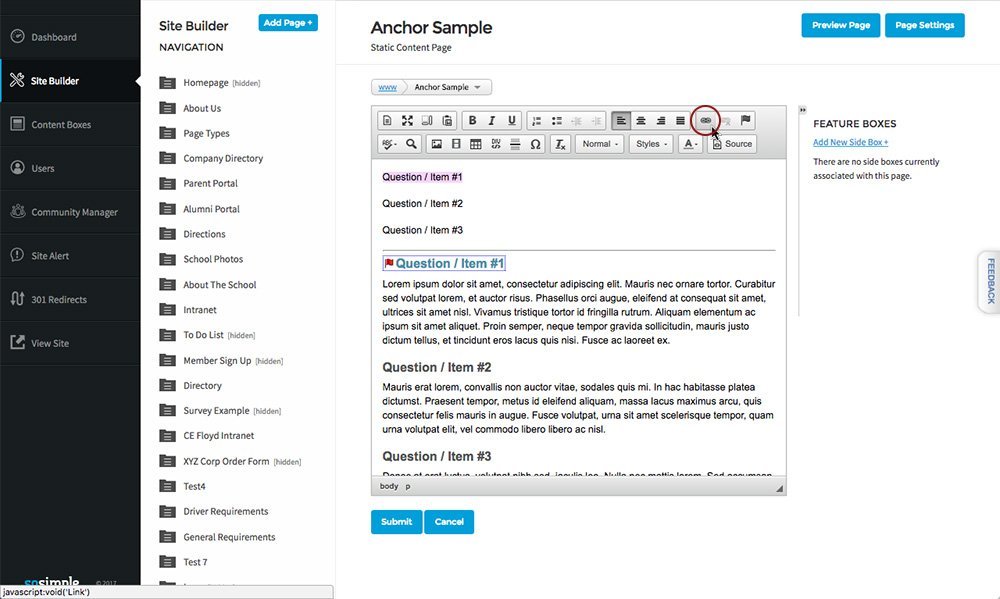Toggle Source view of the editor
1000x599 pixels.
(732, 144)
